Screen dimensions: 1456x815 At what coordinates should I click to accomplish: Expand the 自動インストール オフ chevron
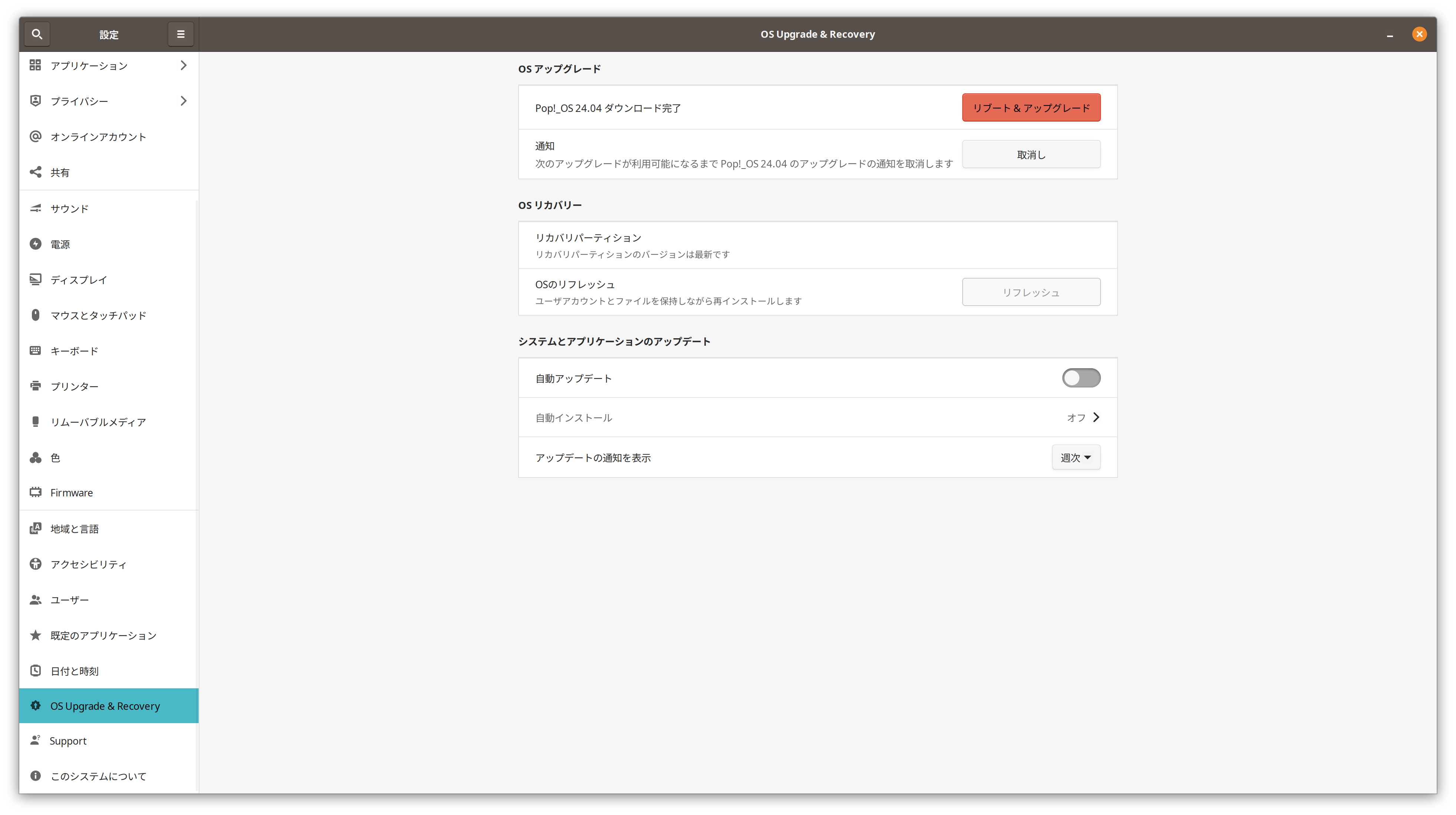tap(1095, 418)
